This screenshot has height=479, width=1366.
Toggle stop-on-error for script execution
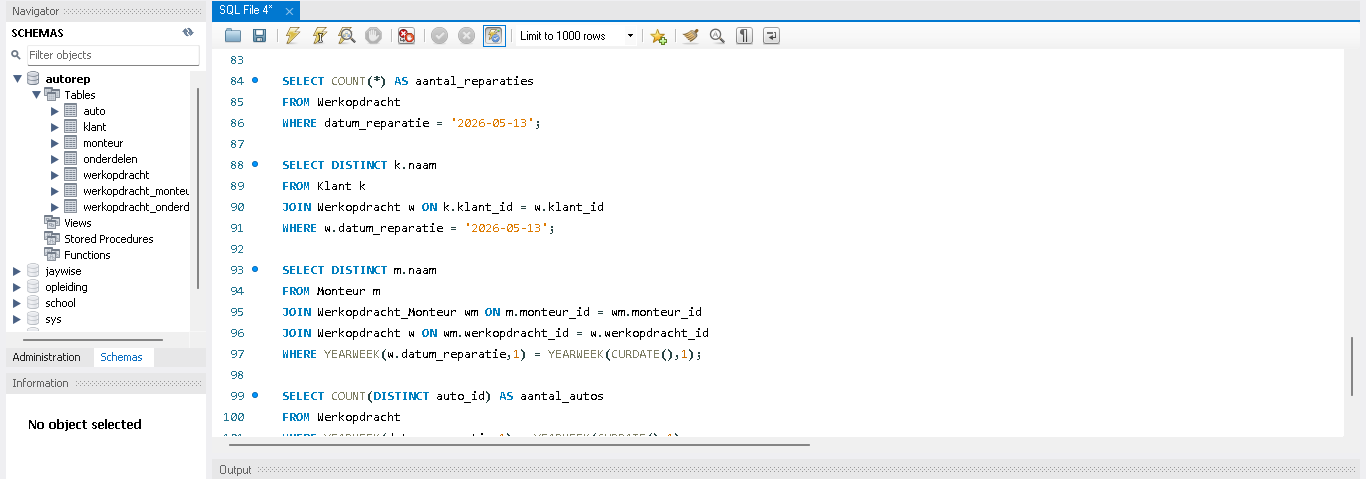406,36
